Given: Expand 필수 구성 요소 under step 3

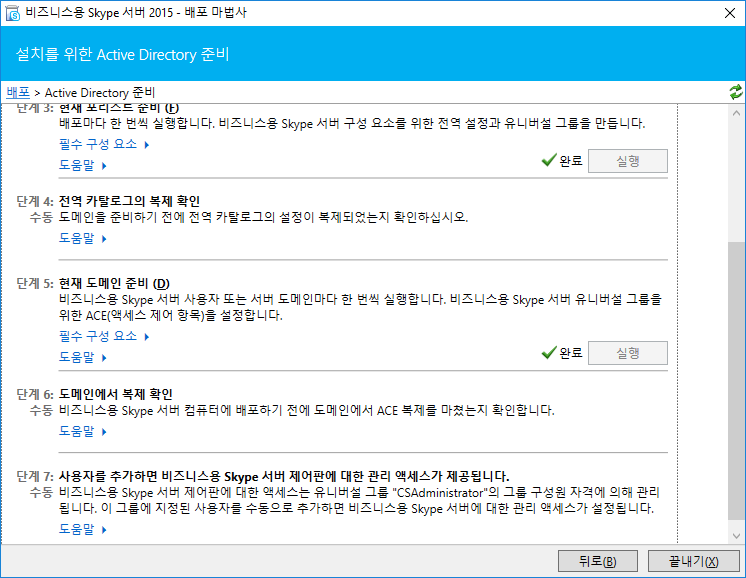Looking at the screenshot, I should 104,144.
